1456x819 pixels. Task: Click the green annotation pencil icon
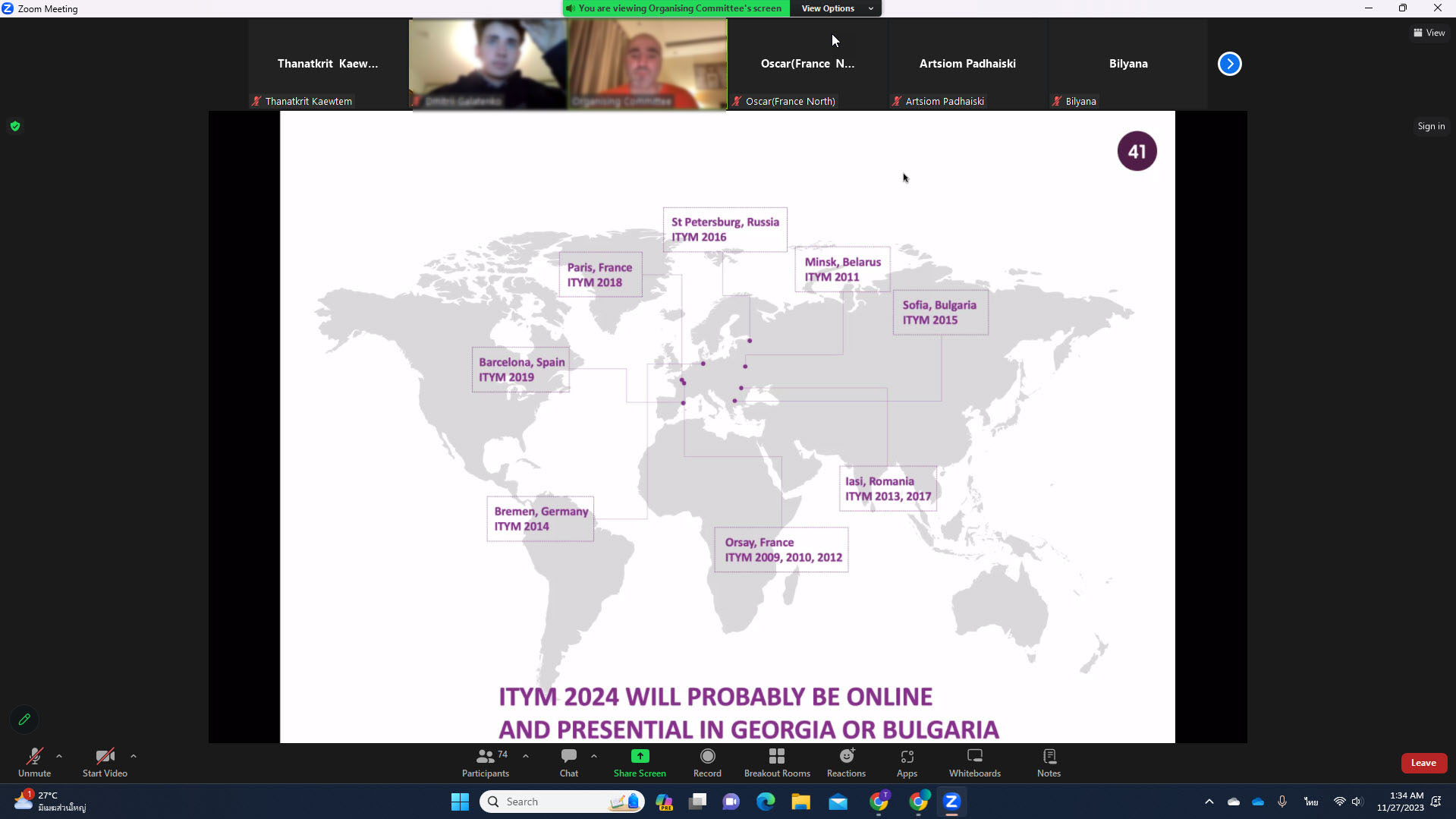[x=24, y=719]
